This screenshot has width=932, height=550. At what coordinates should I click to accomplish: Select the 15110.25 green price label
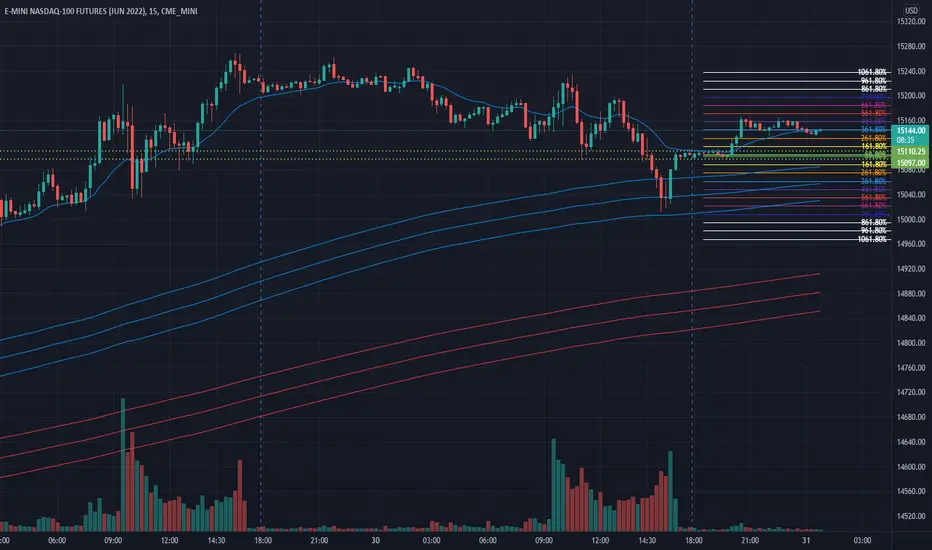pos(911,152)
